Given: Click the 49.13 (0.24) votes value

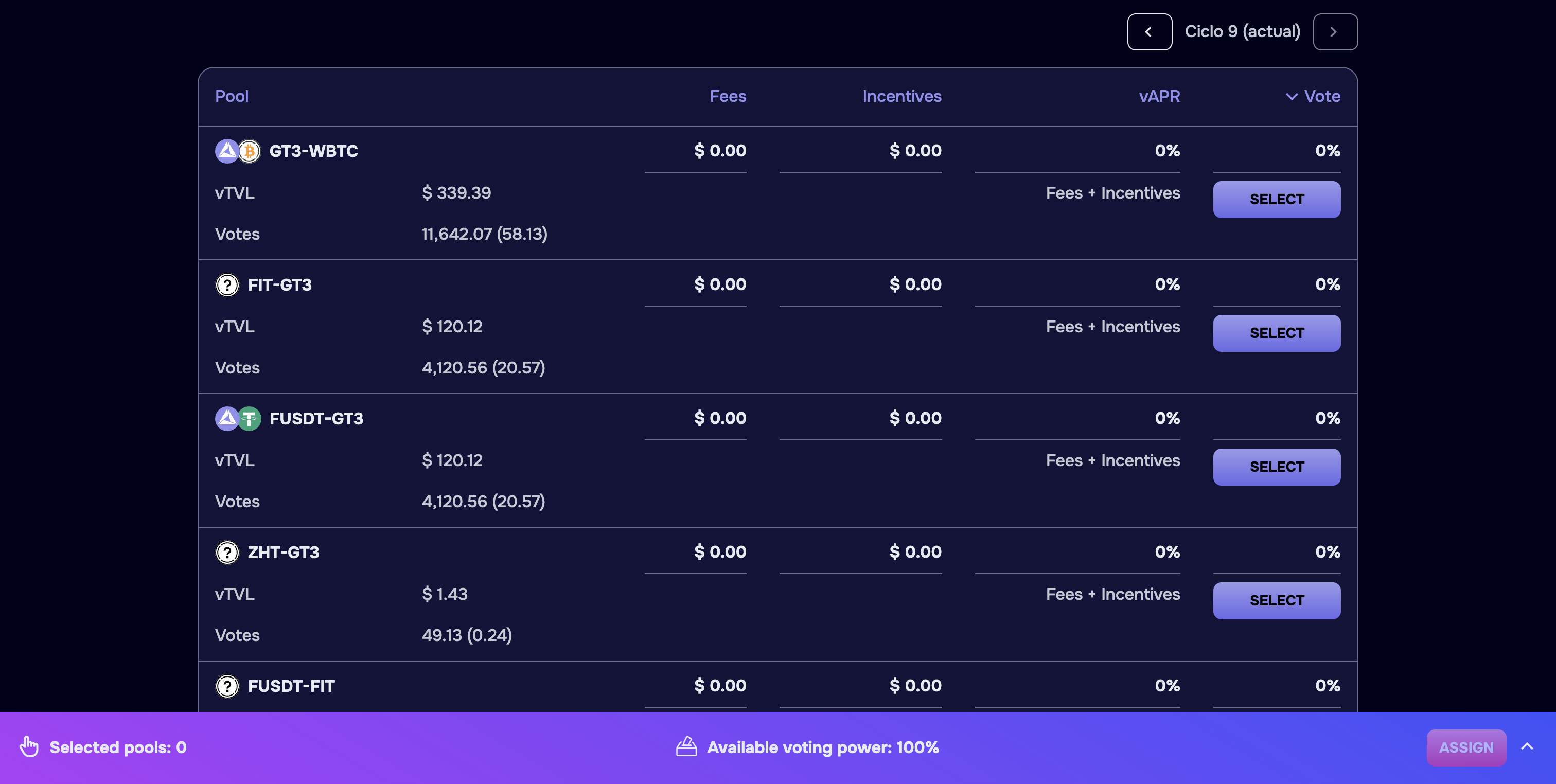Looking at the screenshot, I should tap(467, 635).
